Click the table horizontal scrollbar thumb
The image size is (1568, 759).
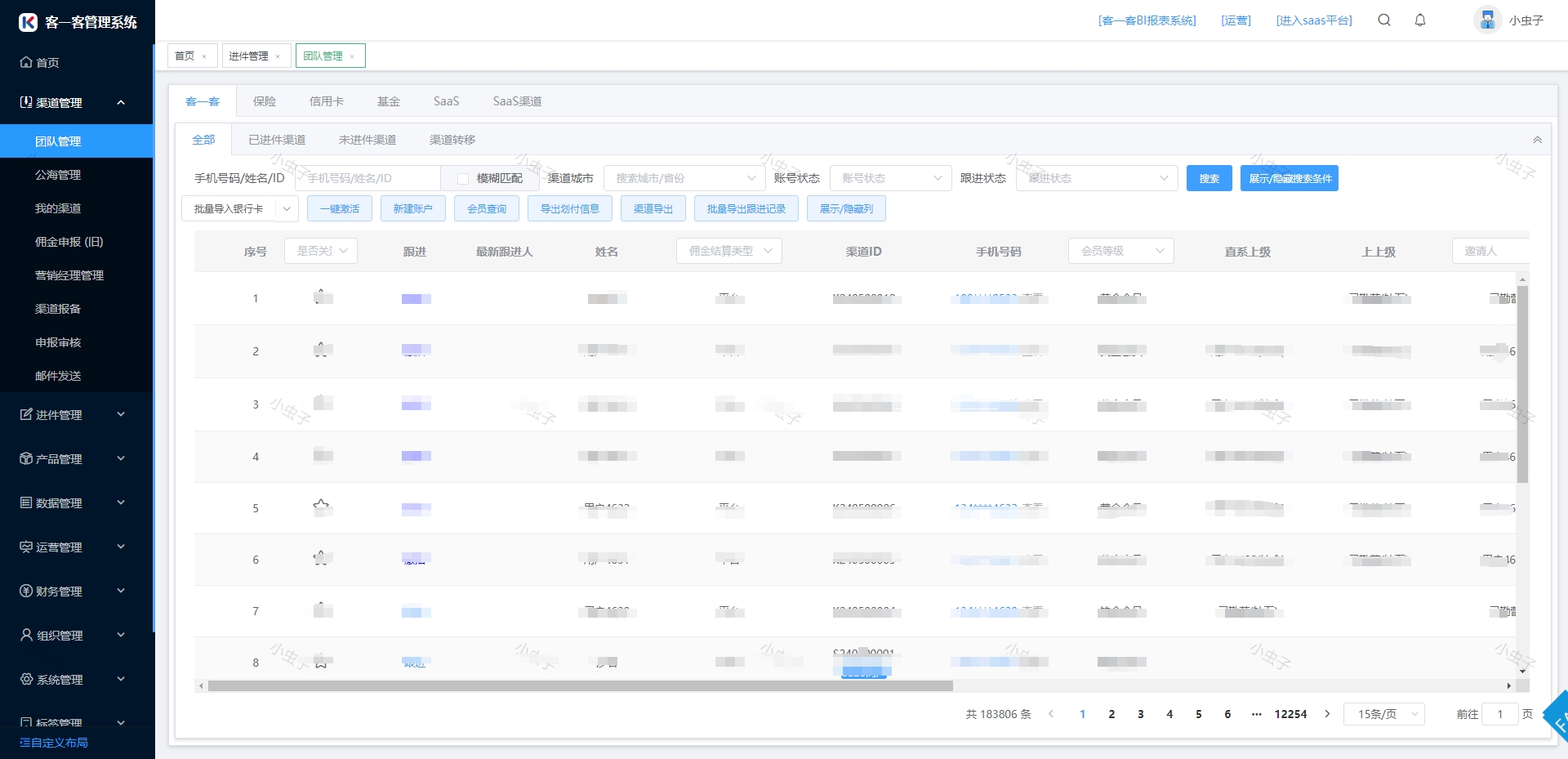coord(580,686)
